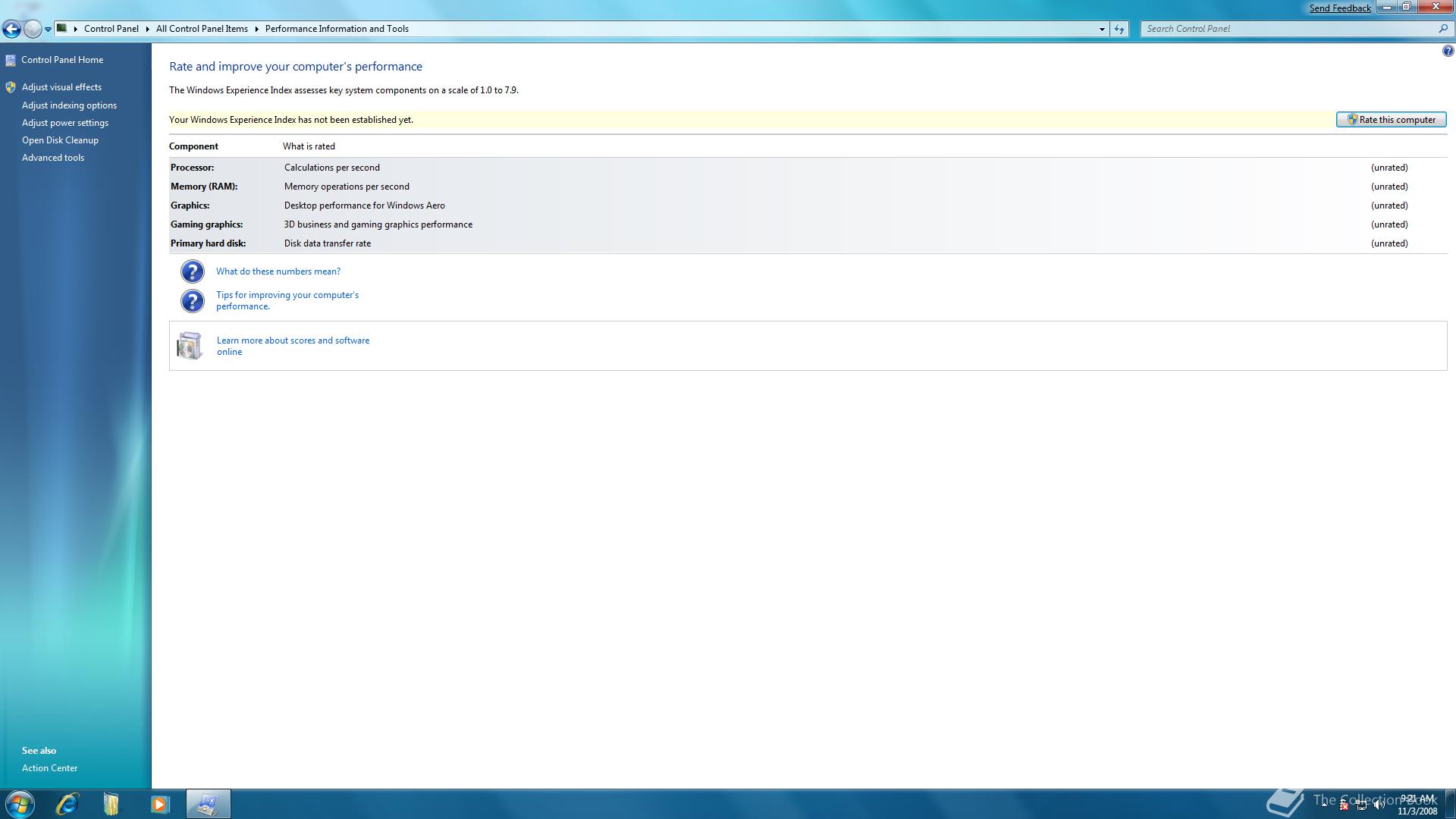This screenshot has width=1456, height=819.
Task: Launch Windows Media Player from taskbar
Action: 159,804
